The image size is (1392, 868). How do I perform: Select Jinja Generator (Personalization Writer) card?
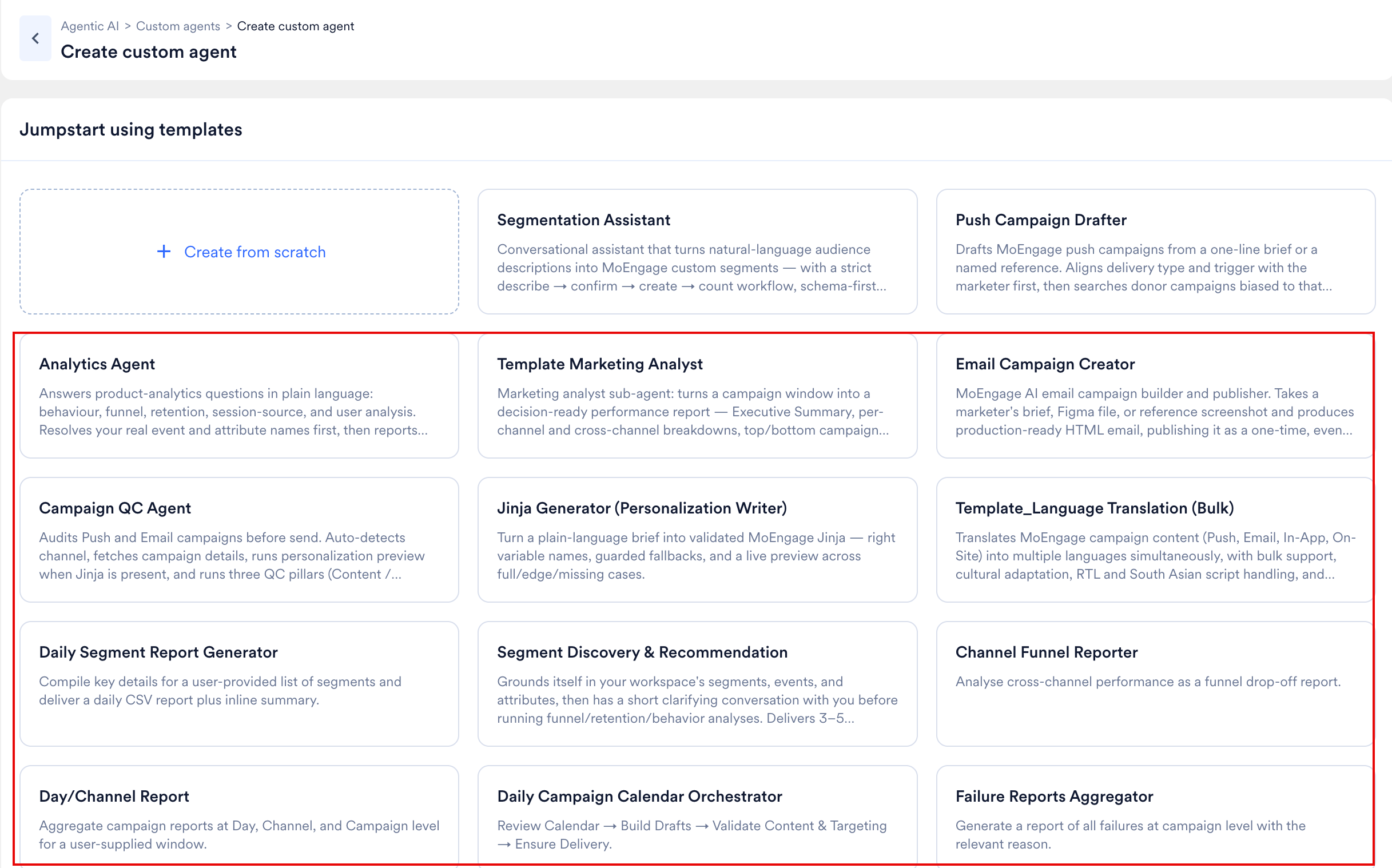pos(697,540)
